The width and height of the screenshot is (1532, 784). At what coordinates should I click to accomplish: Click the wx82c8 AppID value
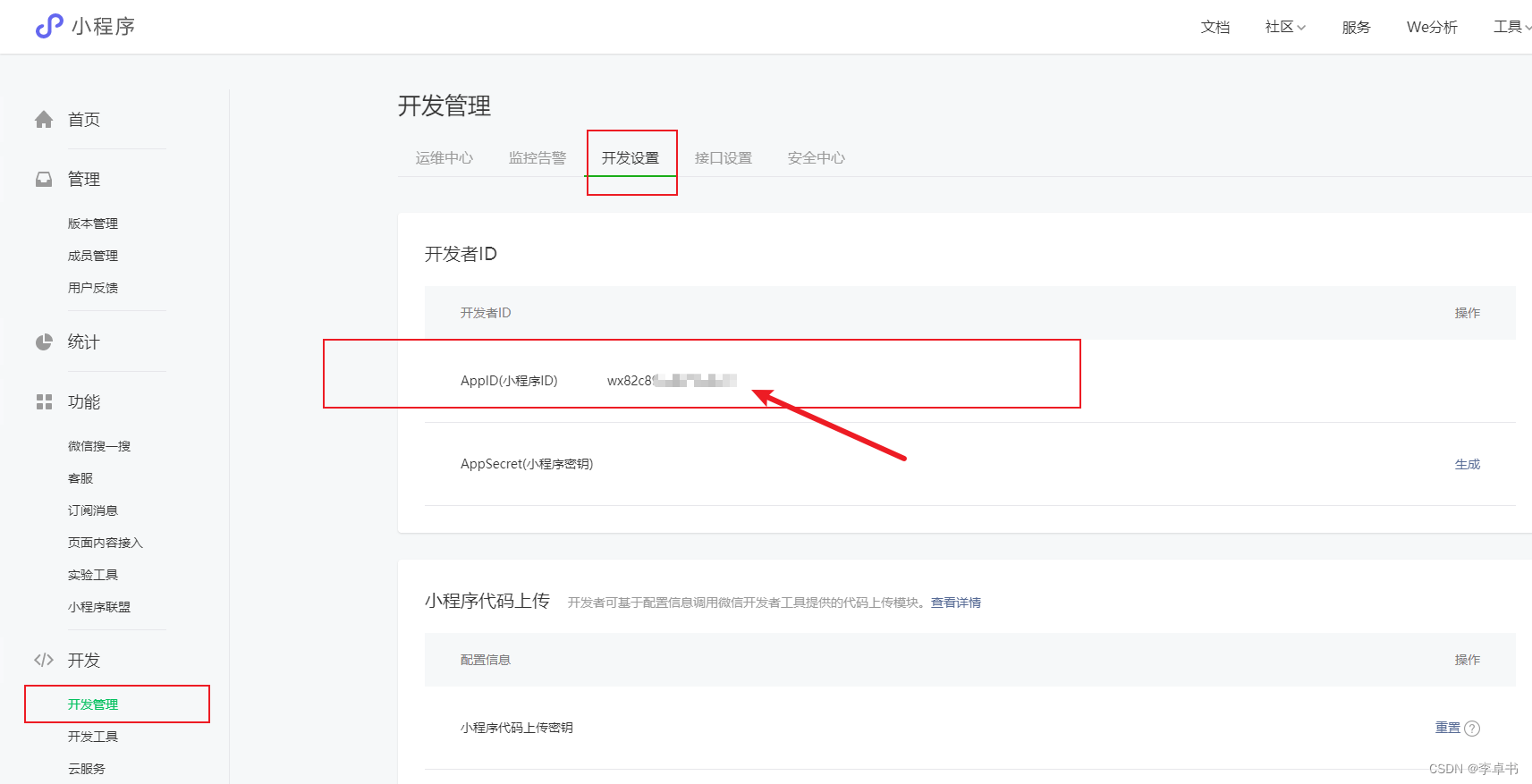tap(672, 381)
